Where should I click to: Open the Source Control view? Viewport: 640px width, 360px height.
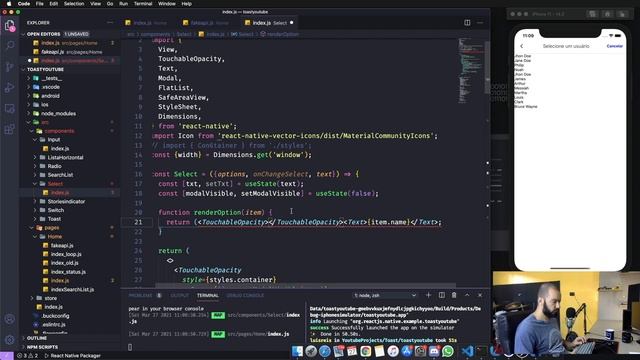point(9,67)
